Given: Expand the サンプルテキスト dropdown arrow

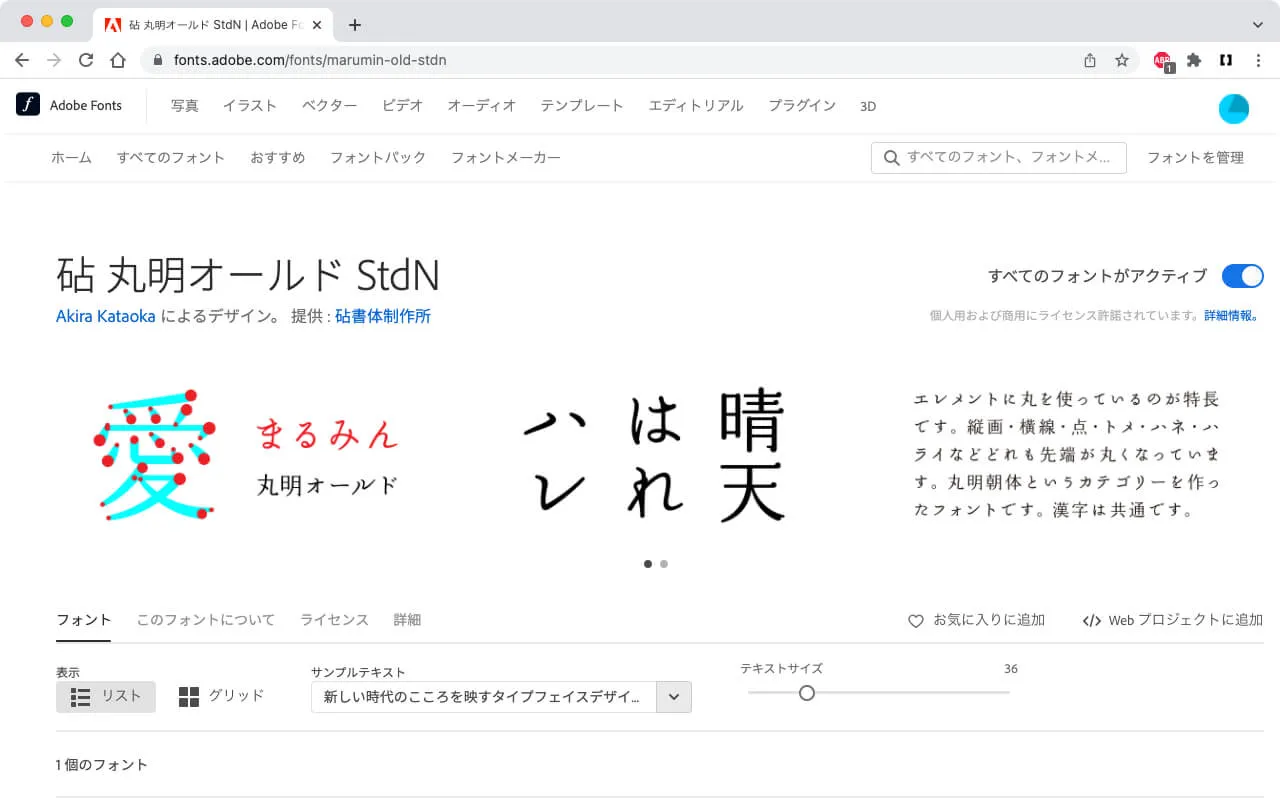Looking at the screenshot, I should pyautogui.click(x=673, y=697).
